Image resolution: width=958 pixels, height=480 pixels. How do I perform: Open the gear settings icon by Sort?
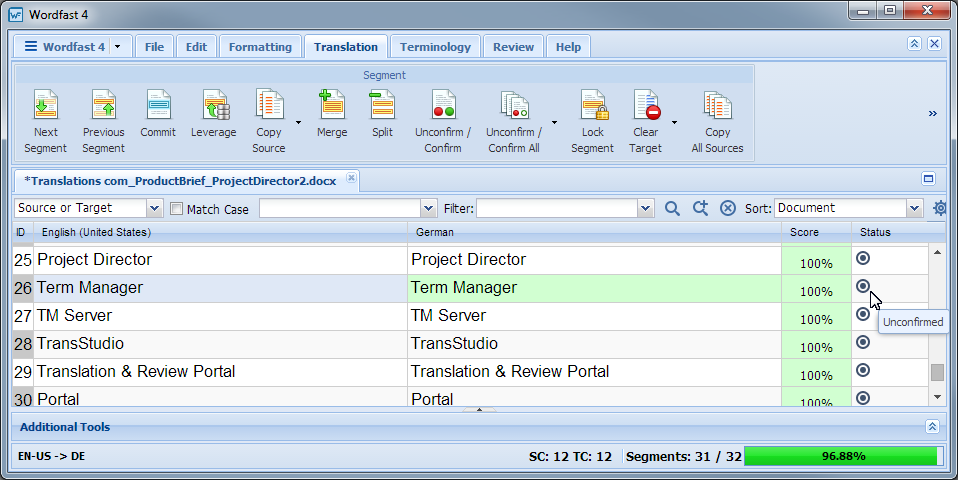(x=940, y=208)
